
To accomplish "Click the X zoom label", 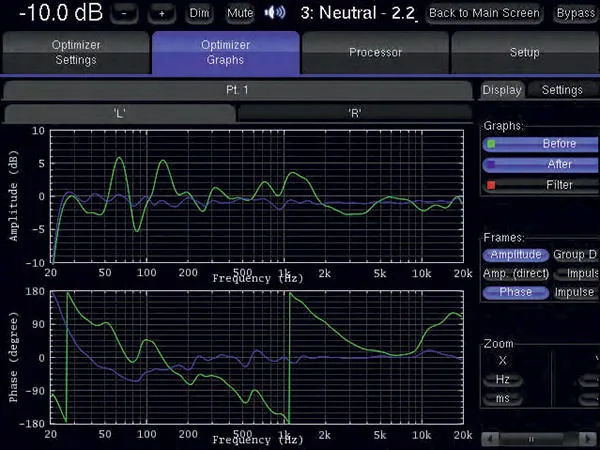I will click(503, 360).
